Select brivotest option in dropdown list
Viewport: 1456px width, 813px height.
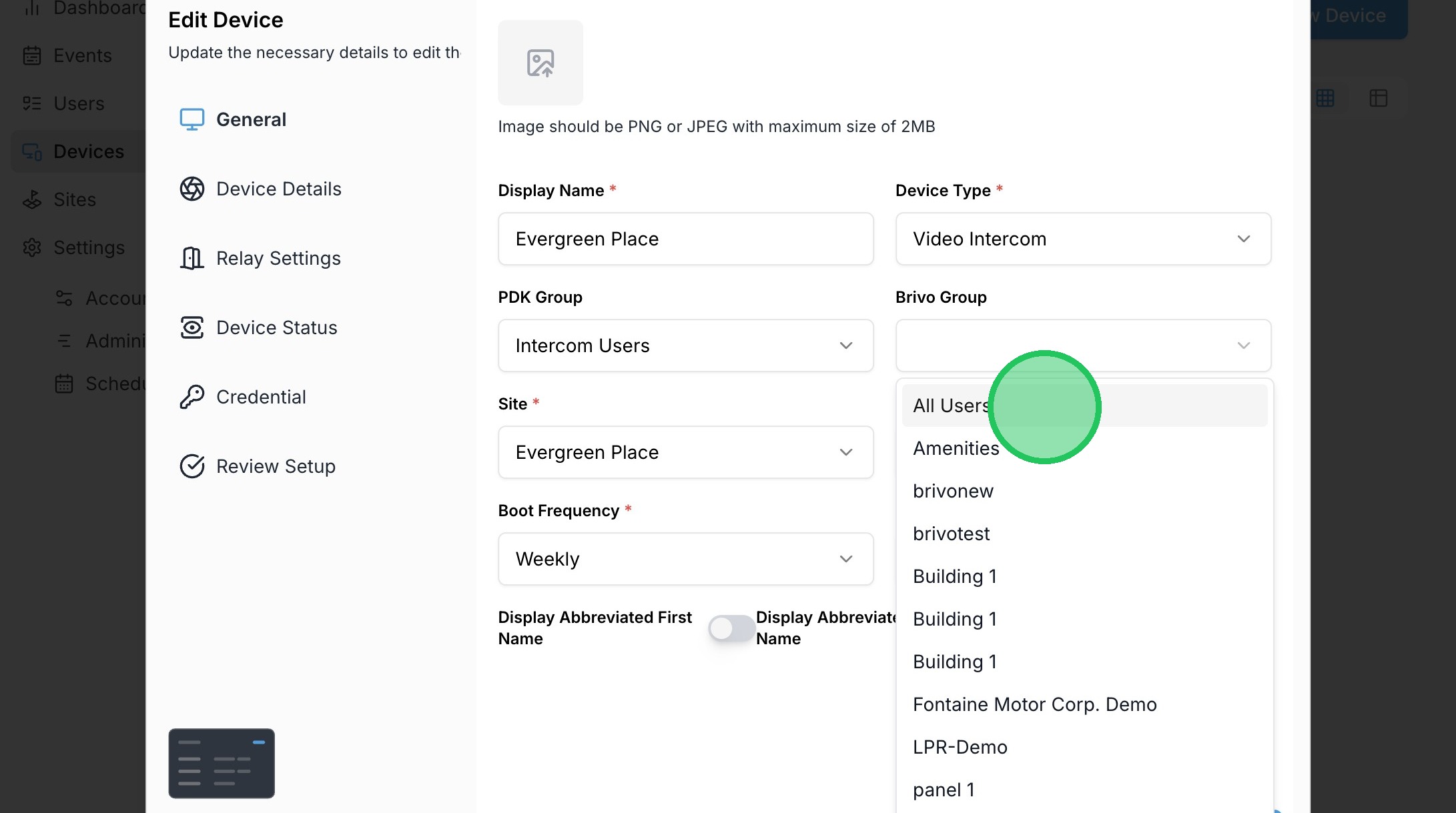click(951, 534)
